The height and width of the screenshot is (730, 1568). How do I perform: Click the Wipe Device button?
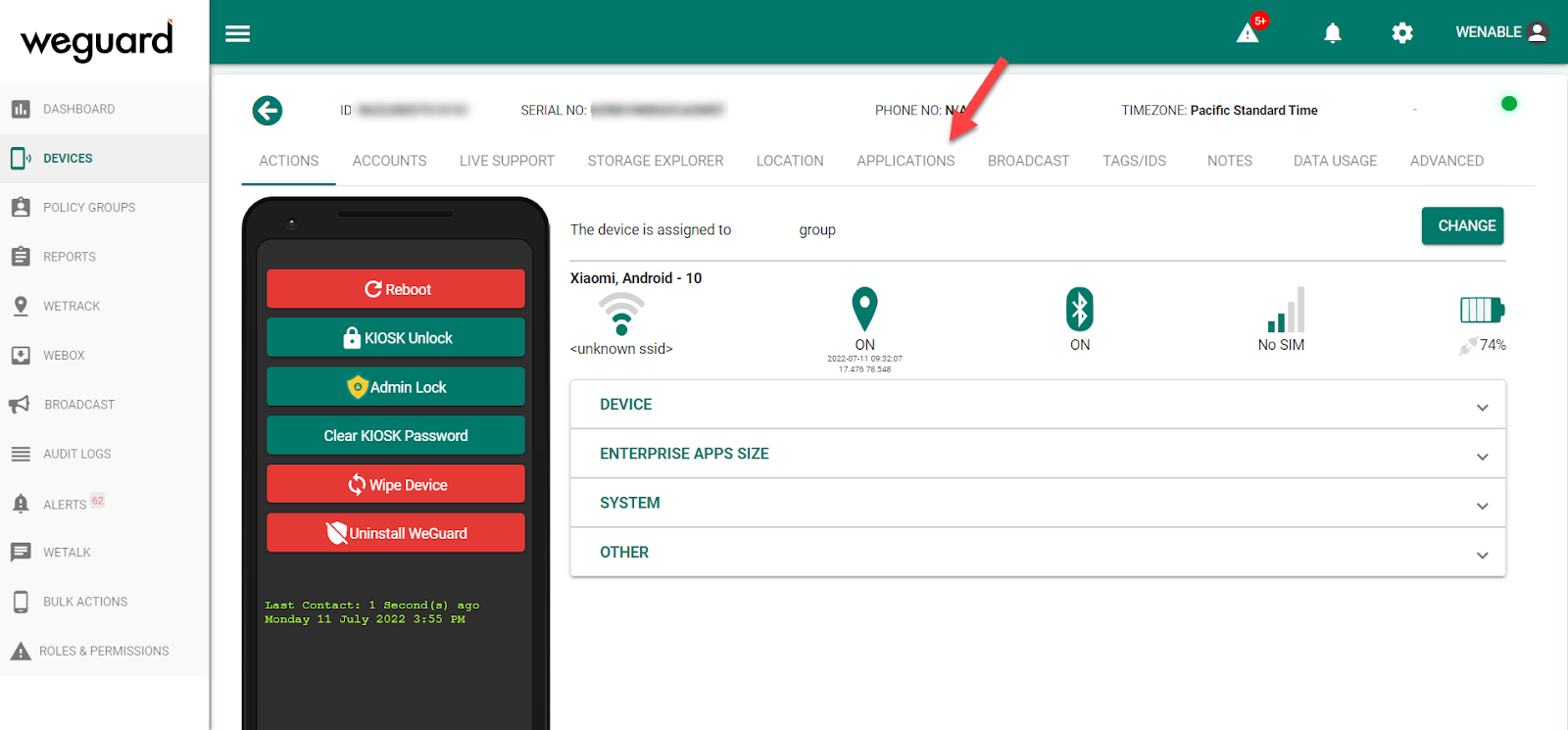396,484
